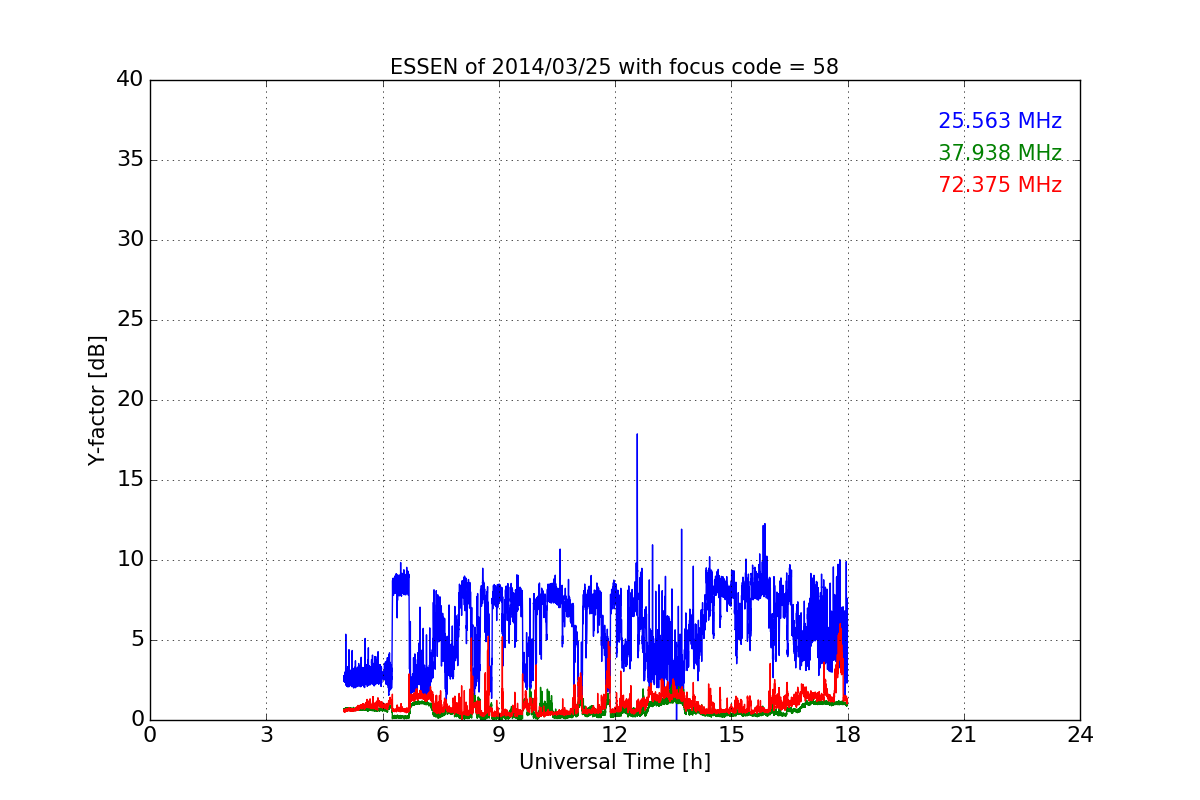Click x-axis tick label 12
This screenshot has width=1200, height=800.
tap(615, 735)
